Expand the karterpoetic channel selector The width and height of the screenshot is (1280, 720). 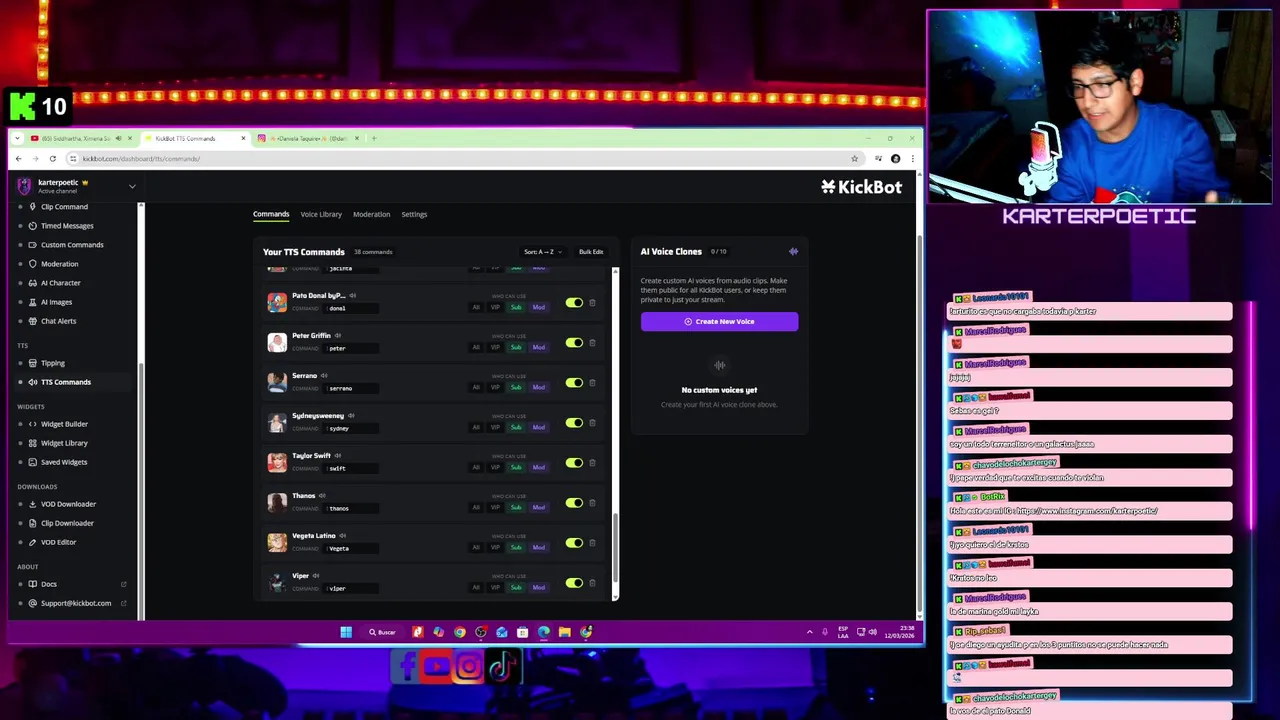tap(131, 186)
